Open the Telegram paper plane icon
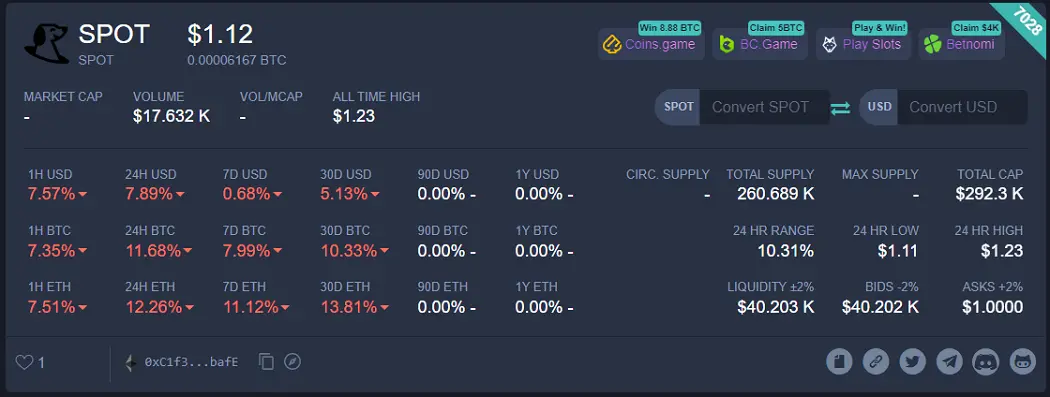Image resolution: width=1050 pixels, height=397 pixels. point(950,362)
